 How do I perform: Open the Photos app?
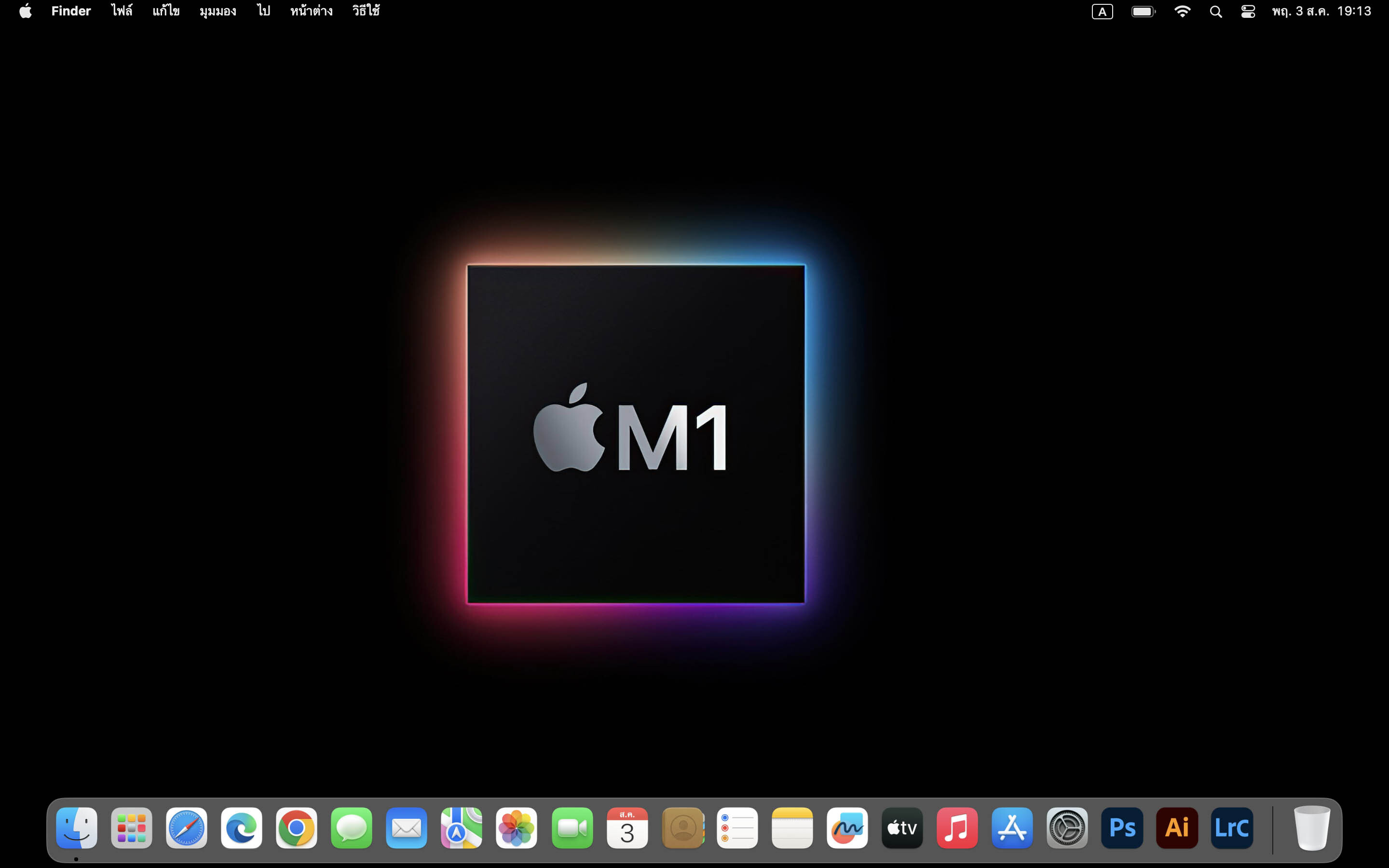click(517, 828)
